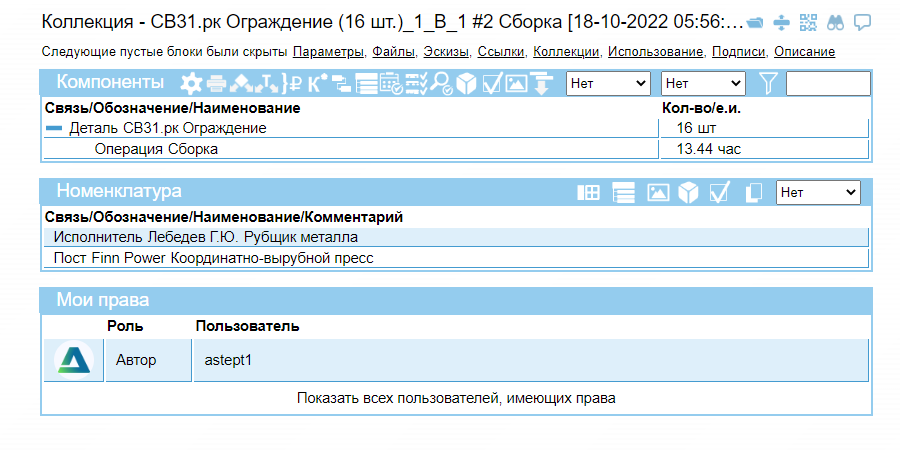Click the binoculars search icon
Image resolution: width=900 pixels, height=450 pixels.
pos(836,22)
